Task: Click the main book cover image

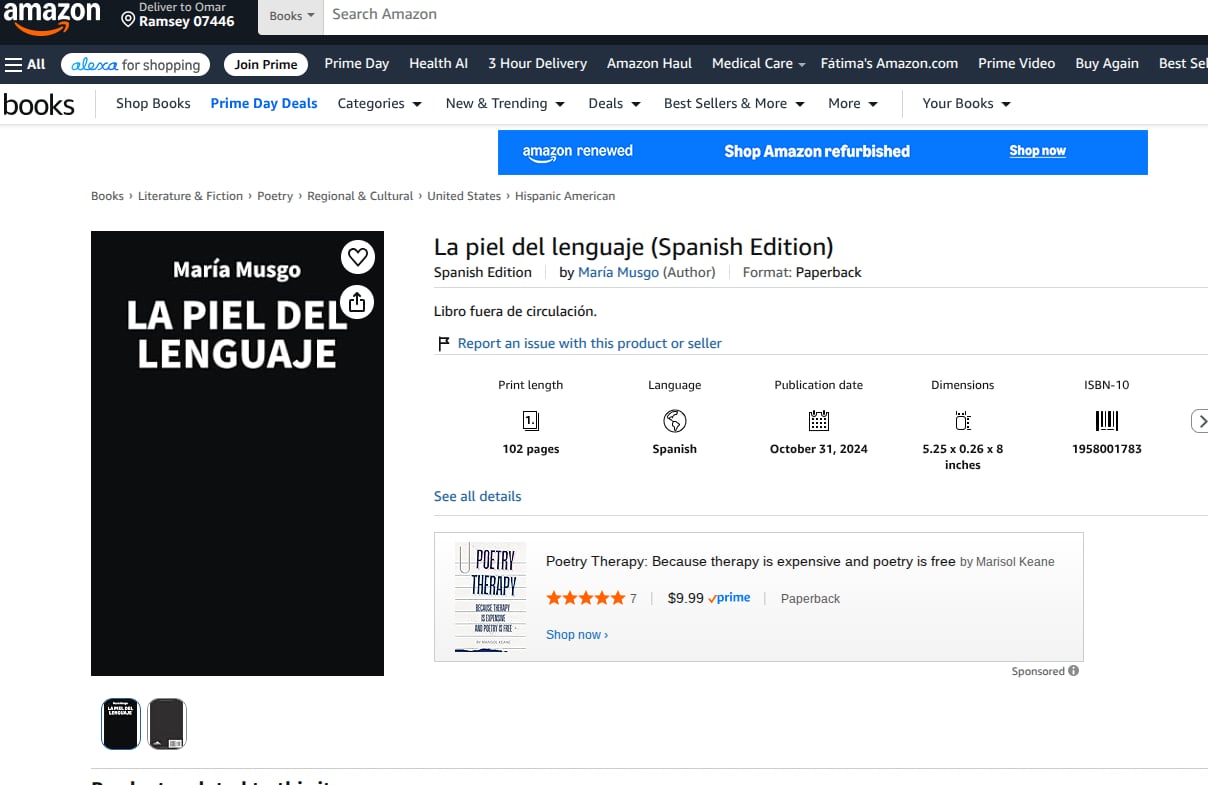Action: click(x=237, y=453)
